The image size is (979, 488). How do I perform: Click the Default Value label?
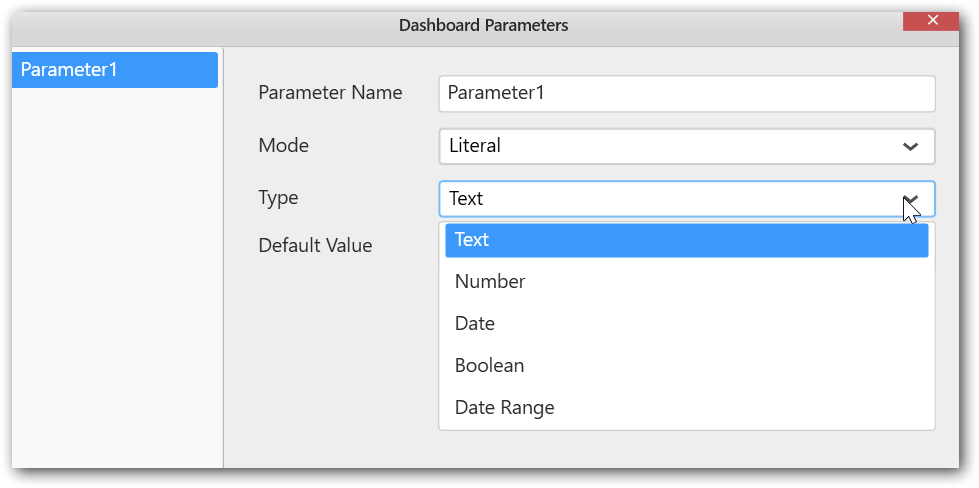[x=315, y=245]
